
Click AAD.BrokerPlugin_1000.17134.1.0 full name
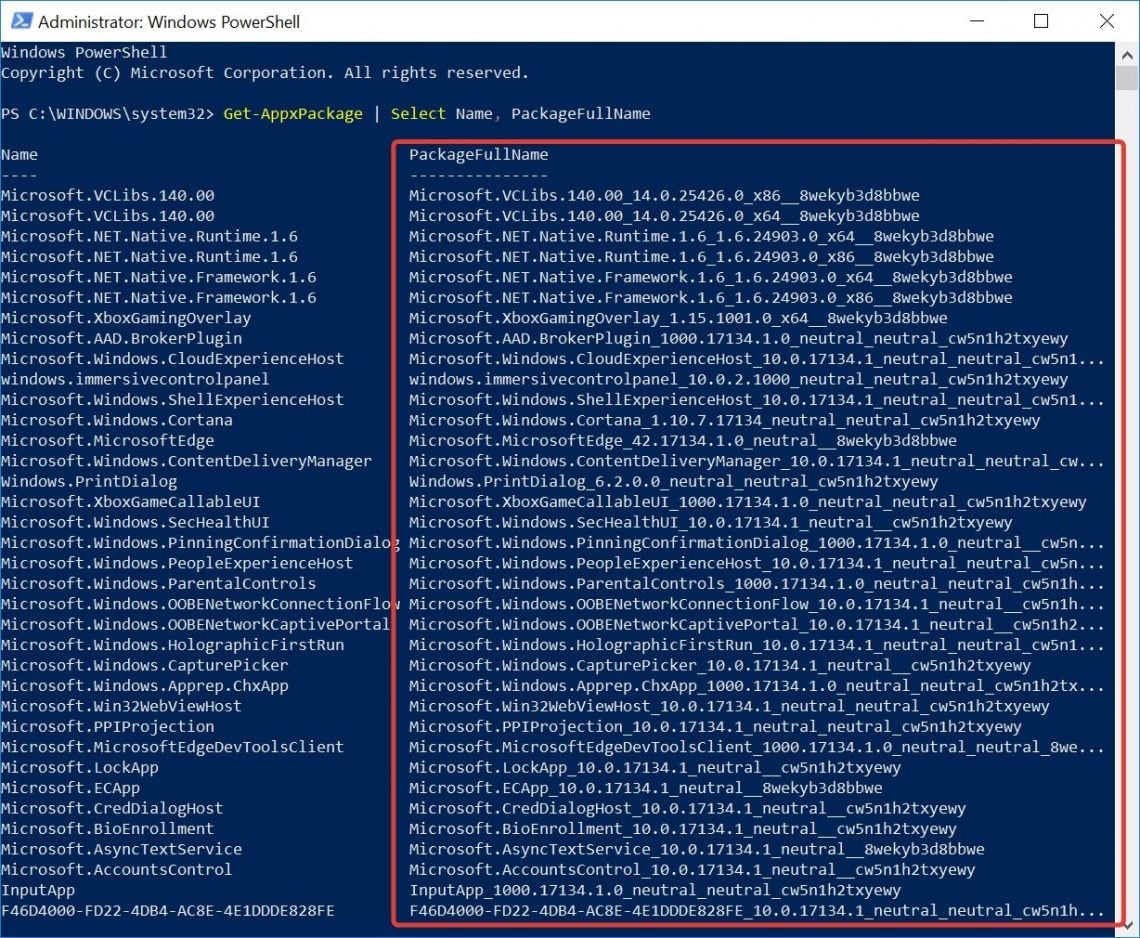[738, 338]
